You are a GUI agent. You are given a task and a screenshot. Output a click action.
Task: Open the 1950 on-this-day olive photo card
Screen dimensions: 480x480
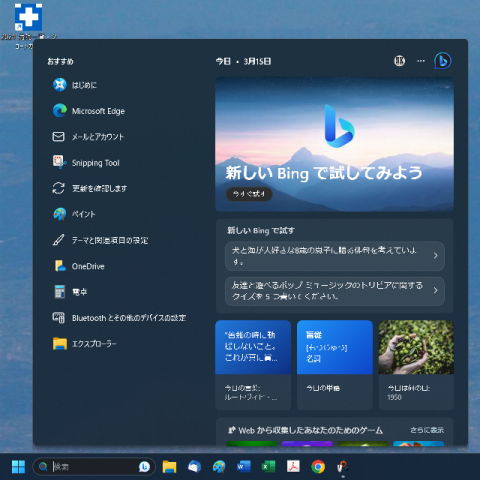coord(416,365)
